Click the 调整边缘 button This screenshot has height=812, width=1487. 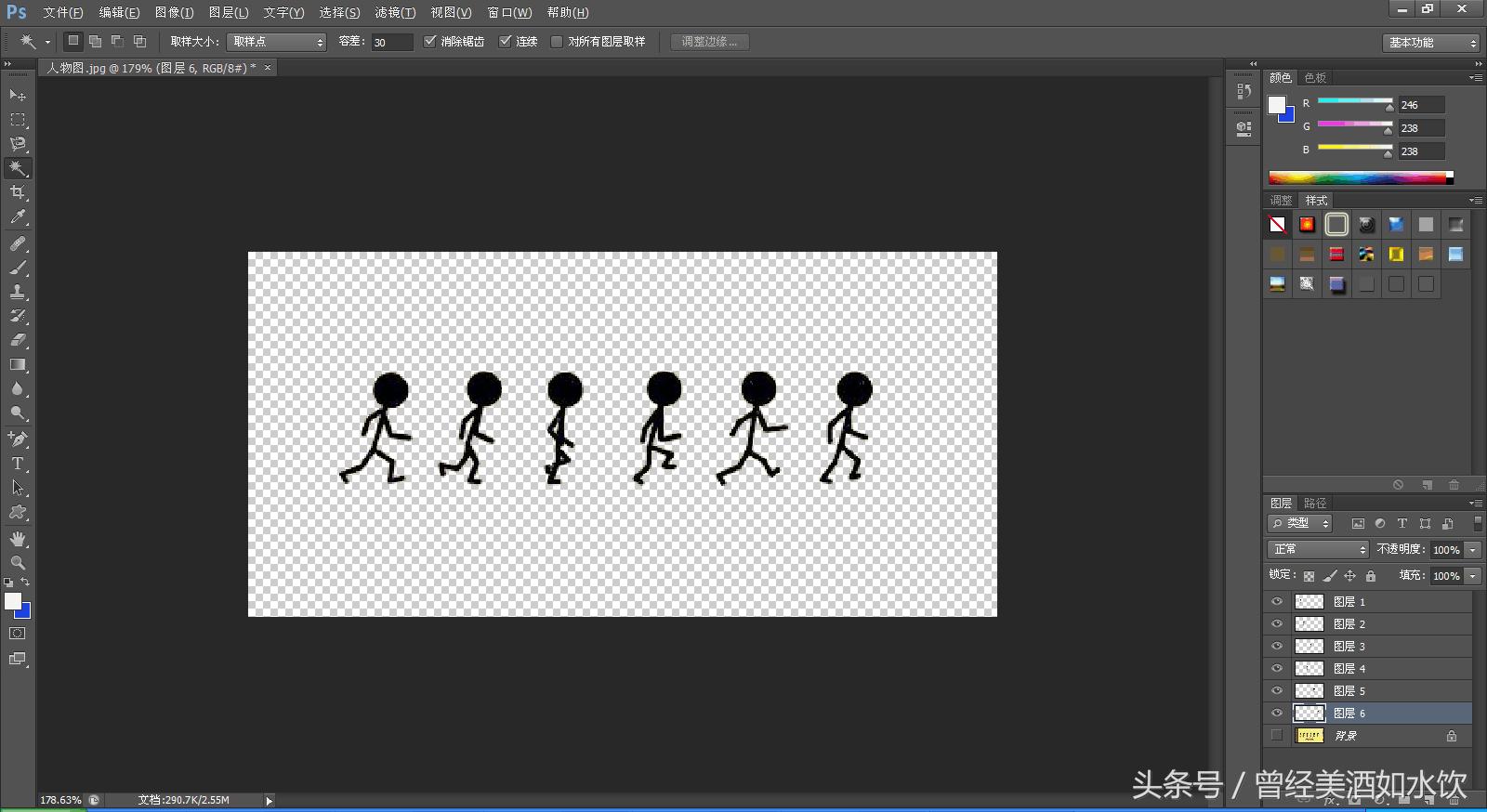pyautogui.click(x=709, y=42)
